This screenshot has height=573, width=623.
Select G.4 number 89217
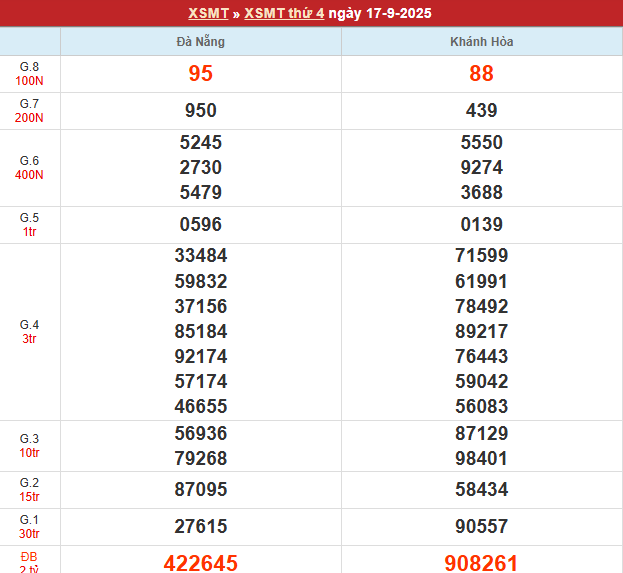click(x=482, y=331)
